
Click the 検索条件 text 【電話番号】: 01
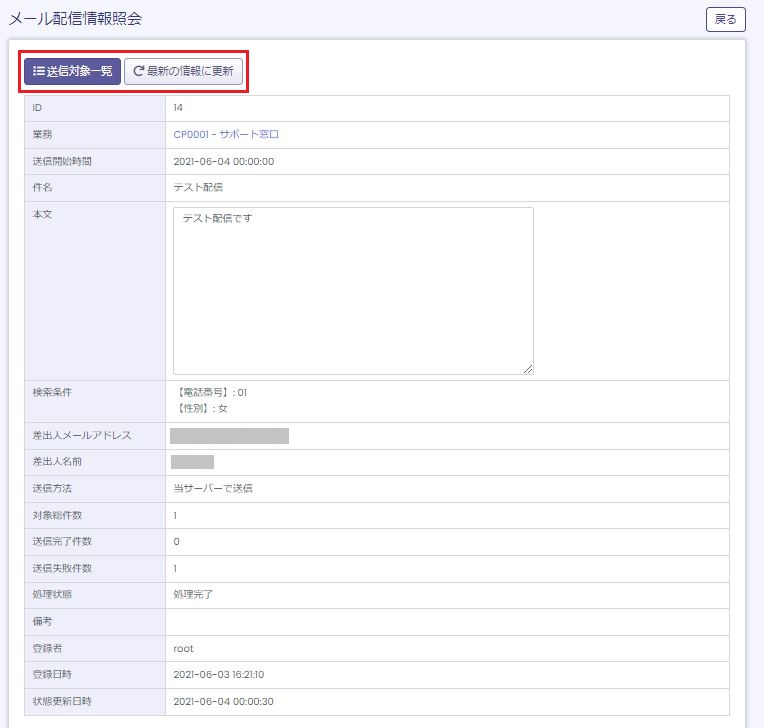[210, 393]
